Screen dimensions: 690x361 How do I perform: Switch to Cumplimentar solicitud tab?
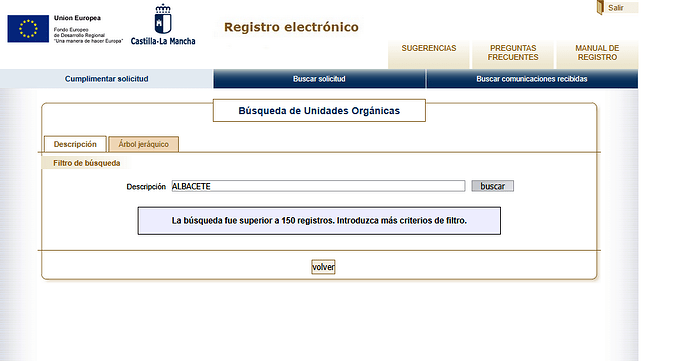pos(106,79)
